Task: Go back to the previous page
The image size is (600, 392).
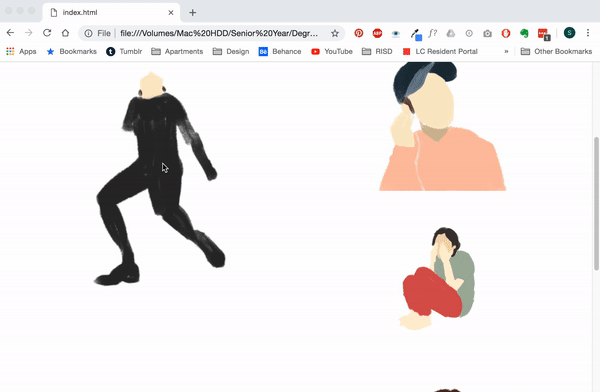Action: (x=10, y=33)
